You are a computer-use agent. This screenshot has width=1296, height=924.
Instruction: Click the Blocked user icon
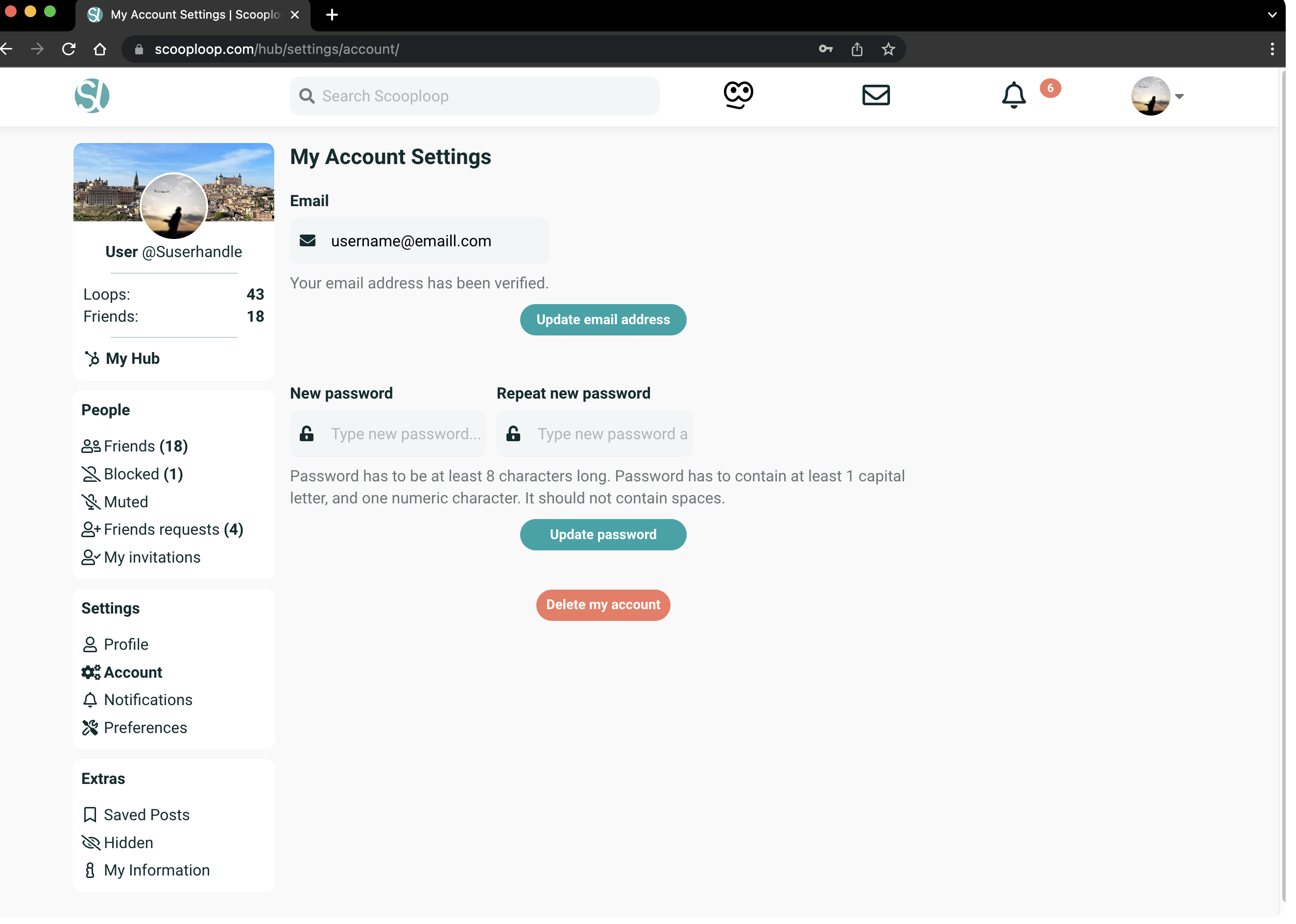91,474
